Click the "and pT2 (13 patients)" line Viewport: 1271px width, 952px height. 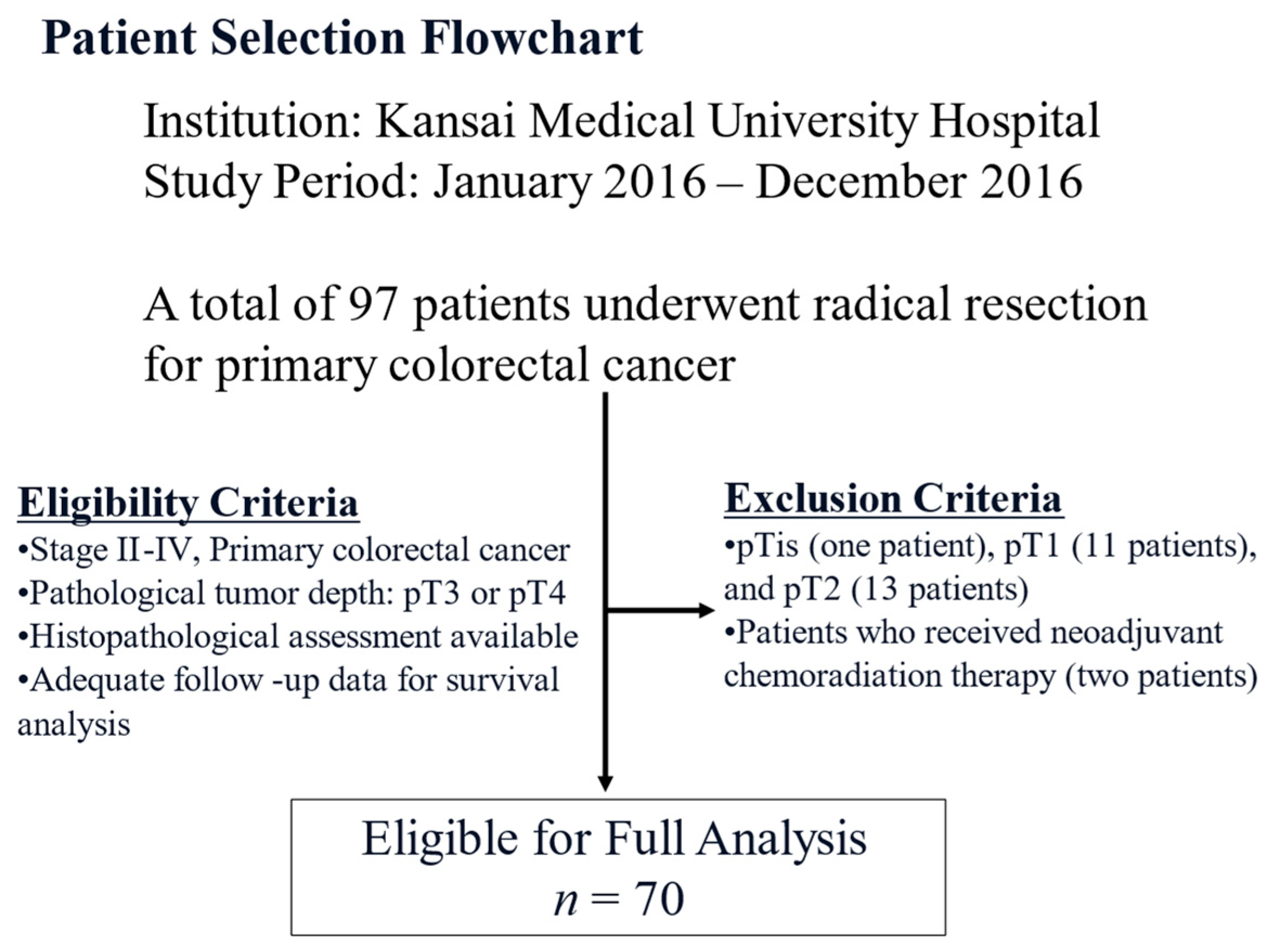876,590
